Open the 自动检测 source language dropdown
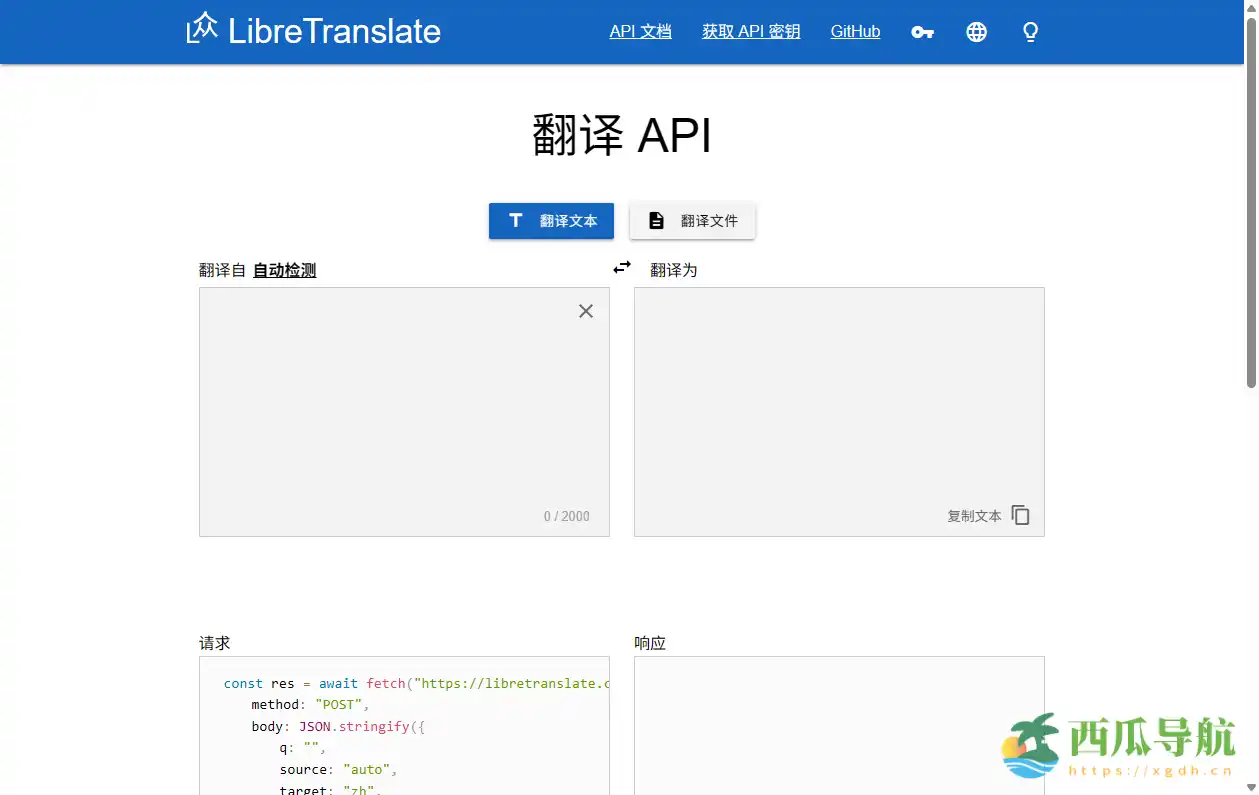Image resolution: width=1259 pixels, height=795 pixels. [x=284, y=269]
